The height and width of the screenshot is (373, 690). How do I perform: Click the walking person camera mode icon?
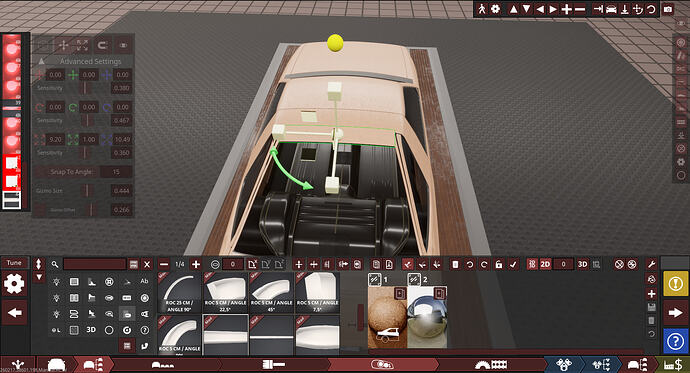point(482,9)
